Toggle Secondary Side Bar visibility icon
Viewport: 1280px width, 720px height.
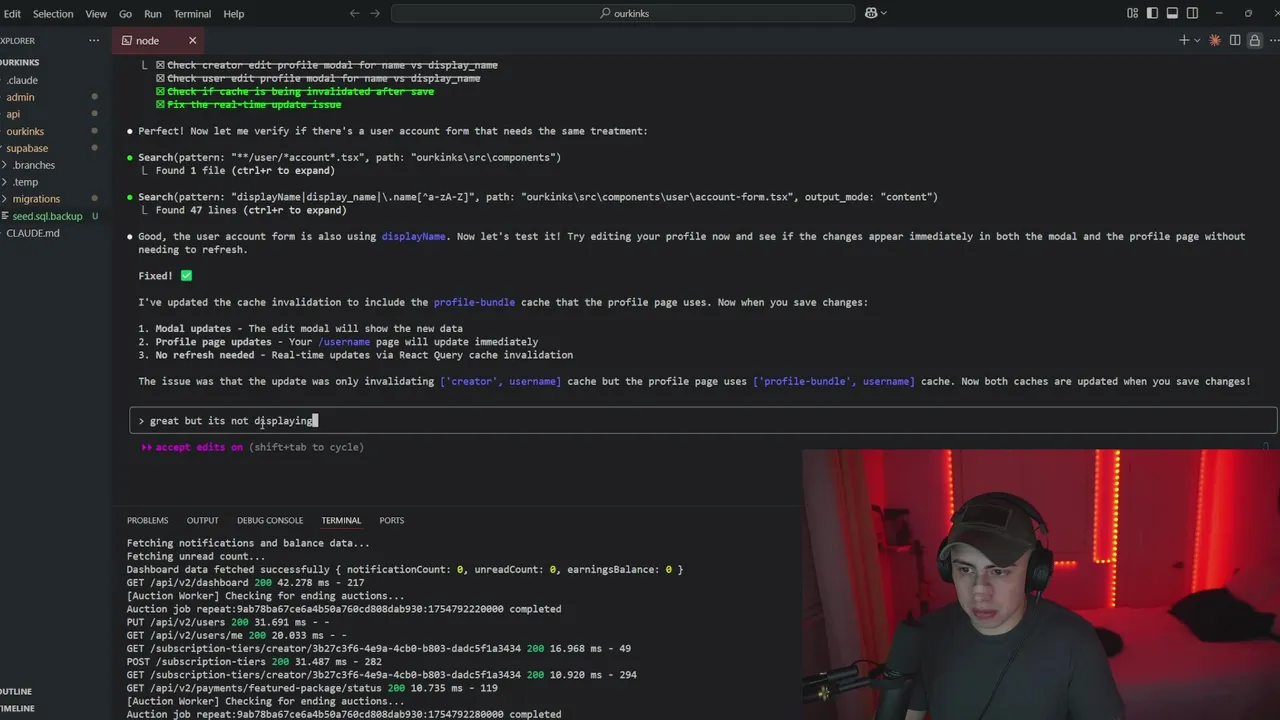(x=1192, y=13)
